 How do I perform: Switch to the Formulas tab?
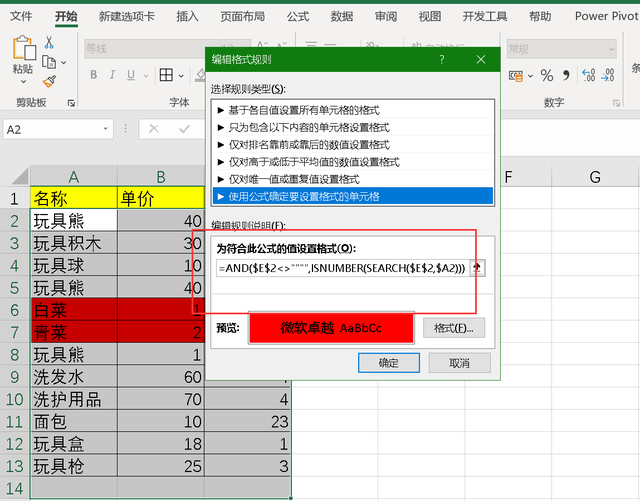click(298, 16)
